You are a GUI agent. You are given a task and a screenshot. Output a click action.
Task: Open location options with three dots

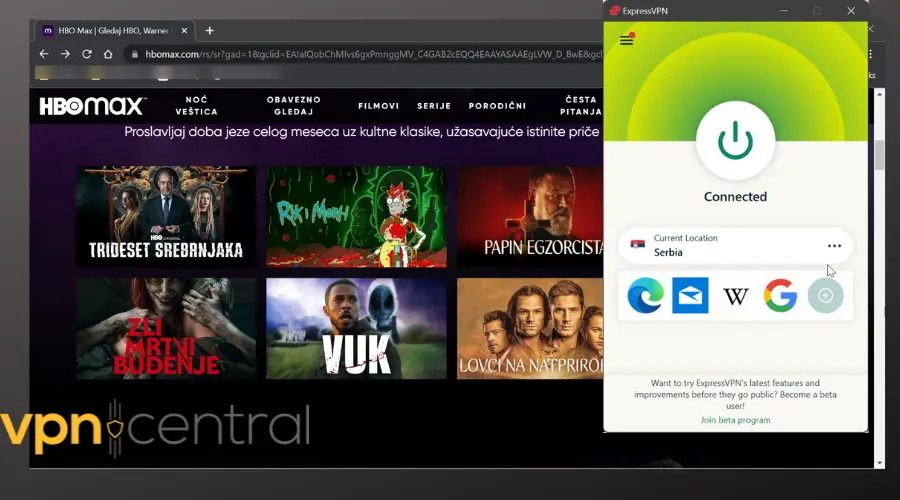coord(834,246)
